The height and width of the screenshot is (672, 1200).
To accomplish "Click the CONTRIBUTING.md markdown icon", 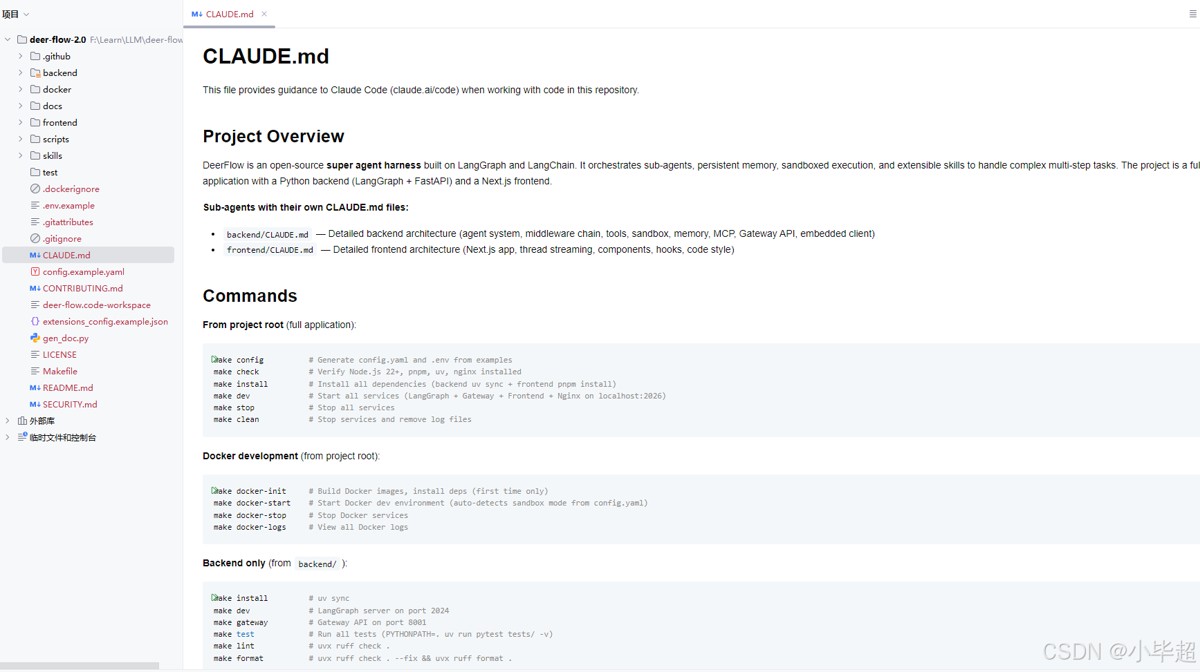I will click(x=35, y=288).
